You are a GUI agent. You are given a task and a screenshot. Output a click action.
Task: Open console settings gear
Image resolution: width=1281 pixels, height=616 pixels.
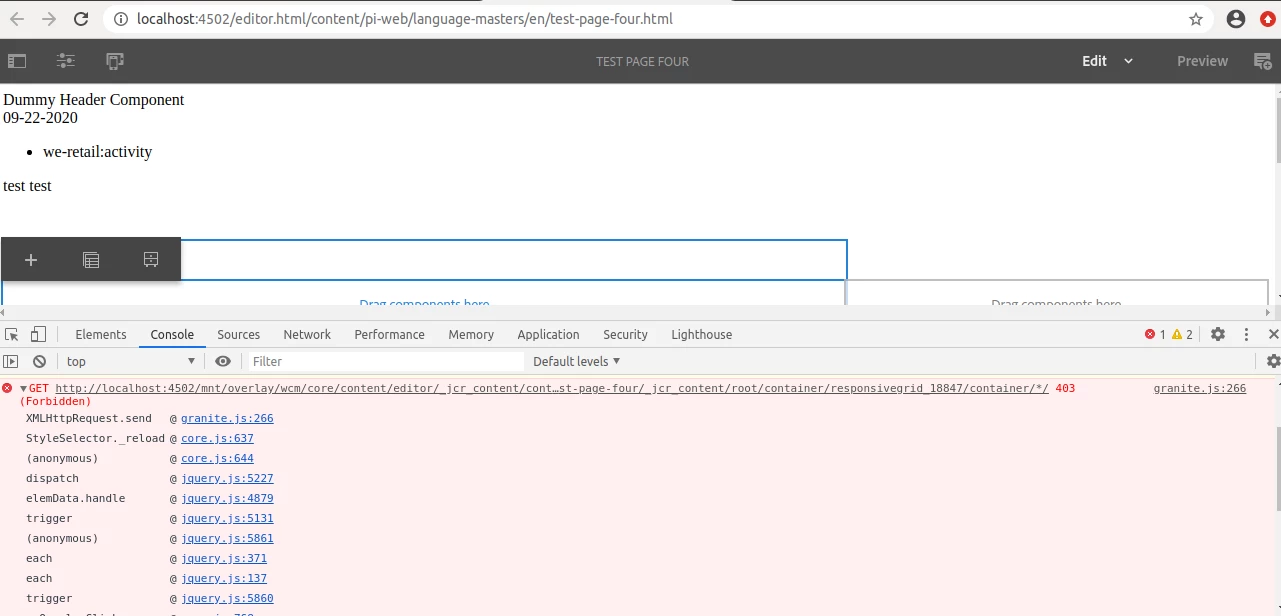(x=1273, y=361)
